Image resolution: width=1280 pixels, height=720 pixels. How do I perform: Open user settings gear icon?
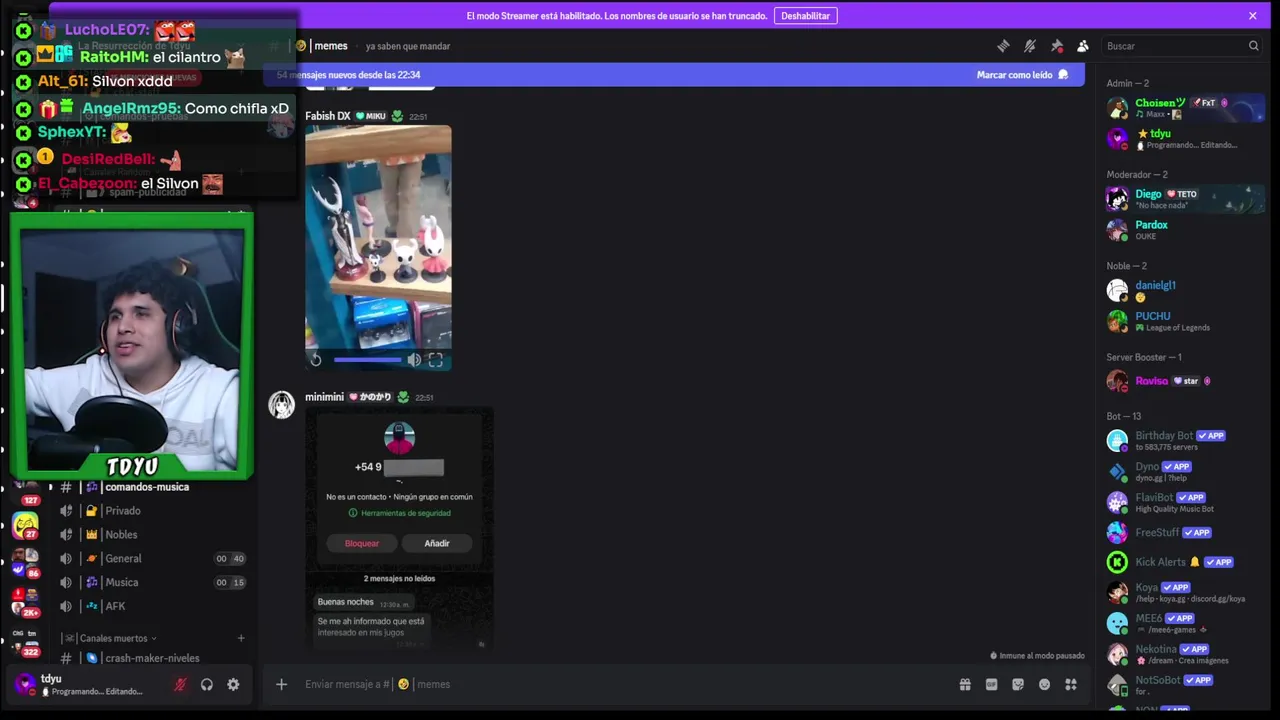[x=233, y=685]
